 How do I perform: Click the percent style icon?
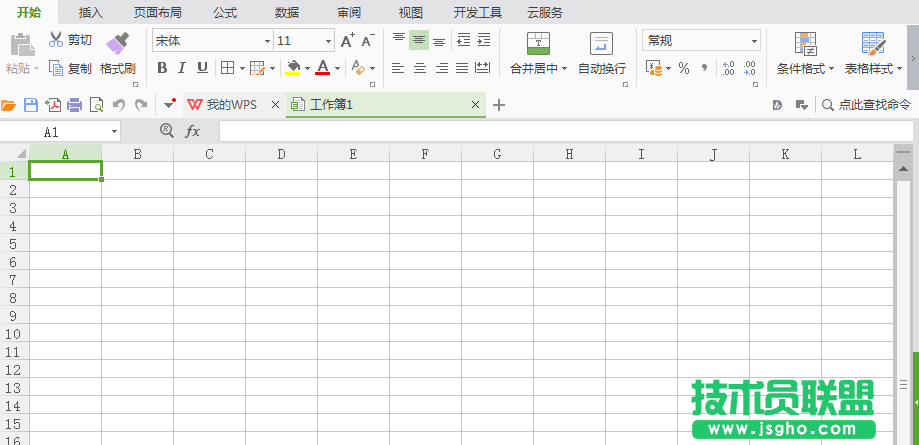click(684, 68)
